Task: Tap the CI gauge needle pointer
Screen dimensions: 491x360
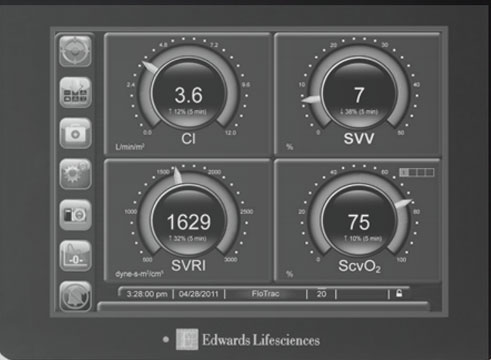Action: pos(150,67)
